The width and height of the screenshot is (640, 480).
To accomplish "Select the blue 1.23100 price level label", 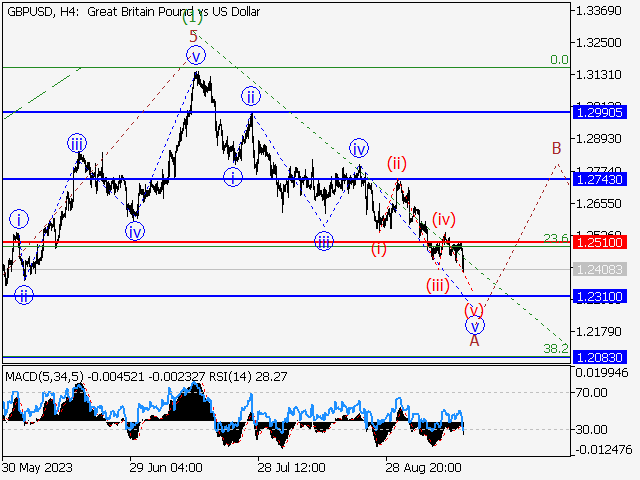I will click(x=600, y=296).
